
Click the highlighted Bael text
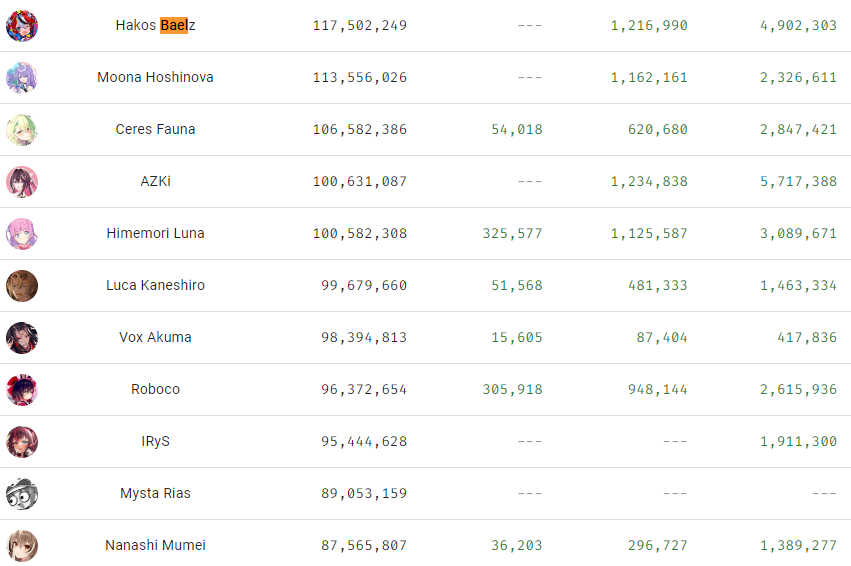(x=174, y=26)
